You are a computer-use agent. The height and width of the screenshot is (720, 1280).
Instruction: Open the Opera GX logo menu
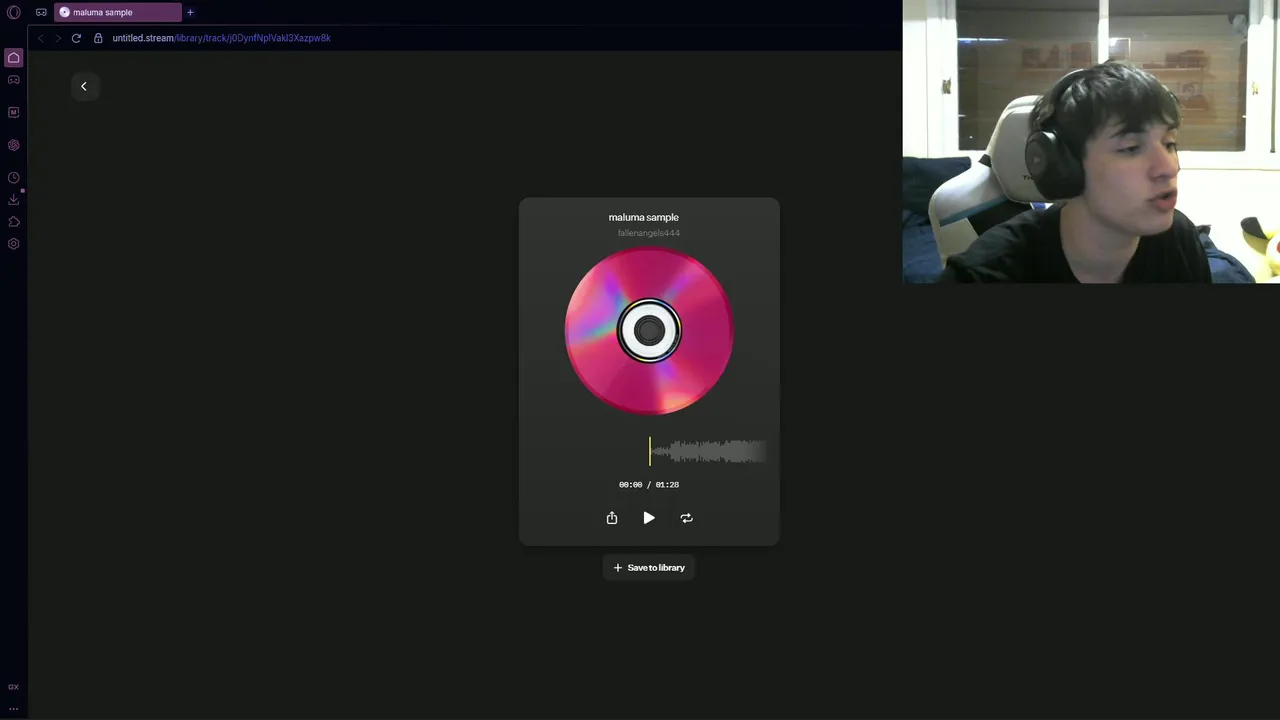(x=14, y=12)
